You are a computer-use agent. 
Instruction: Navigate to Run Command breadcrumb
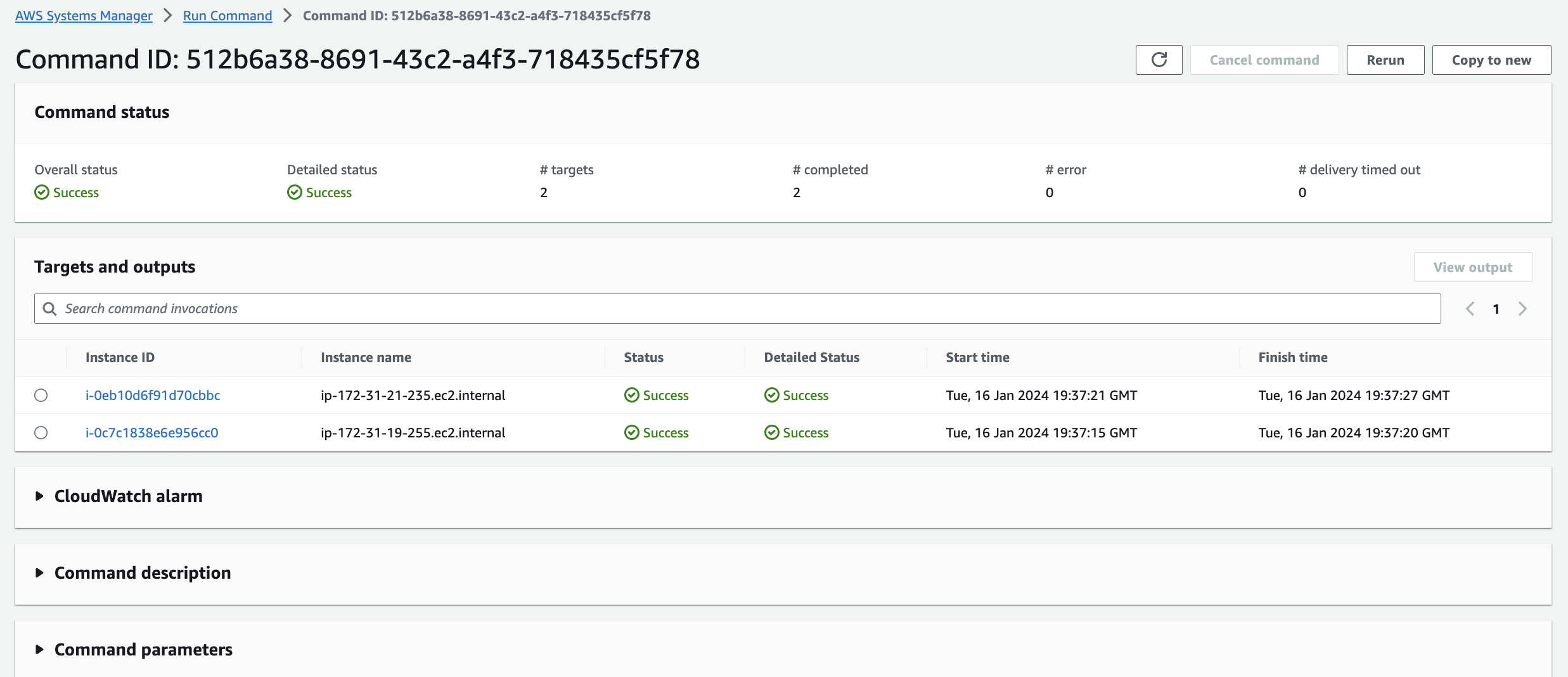coord(228,15)
